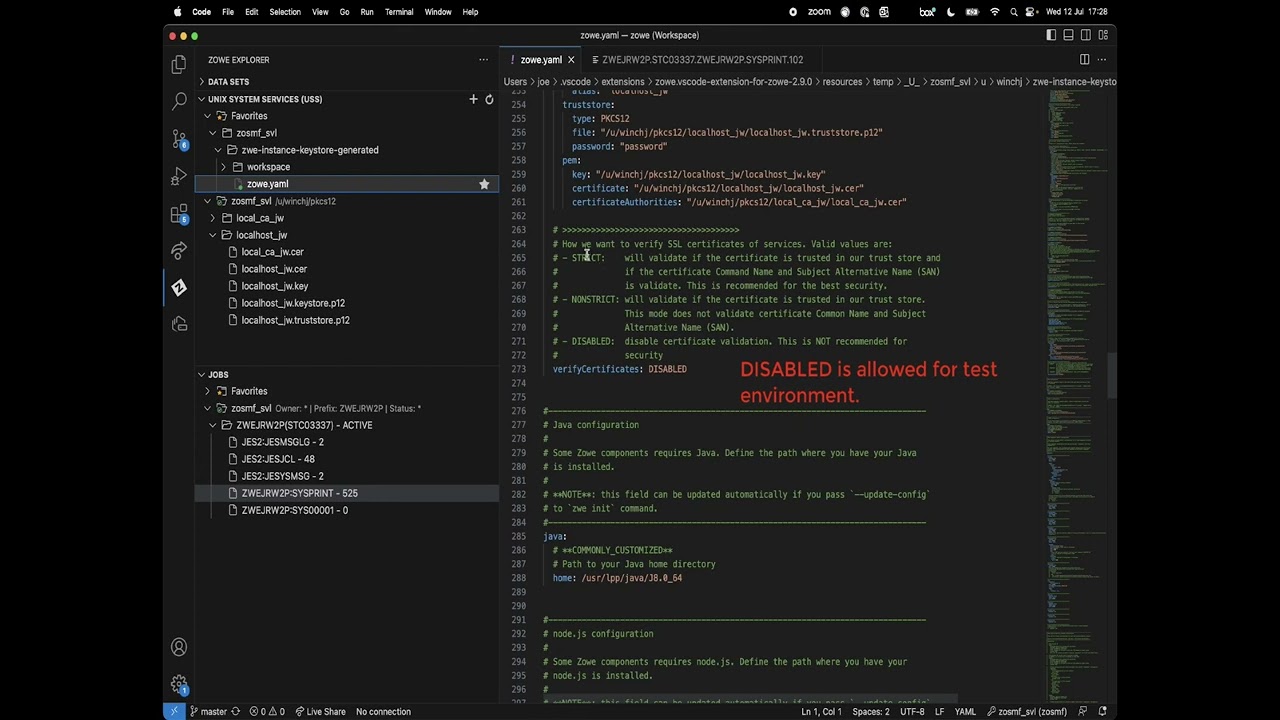Open the Extensions view in activity bar
This screenshot has width=1280, height=720.
[179, 214]
